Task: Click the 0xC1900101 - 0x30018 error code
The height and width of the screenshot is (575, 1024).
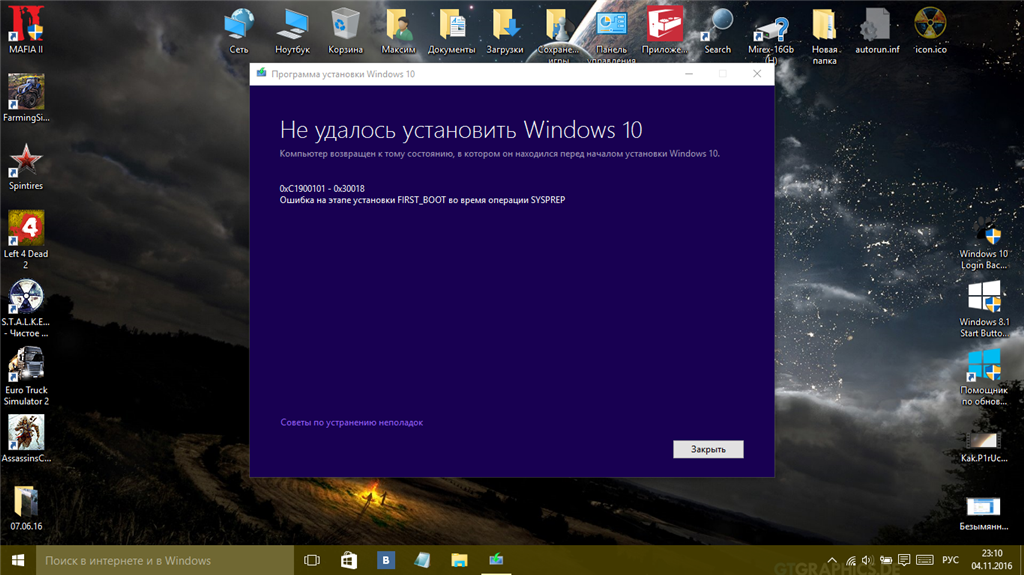Action: (322, 188)
